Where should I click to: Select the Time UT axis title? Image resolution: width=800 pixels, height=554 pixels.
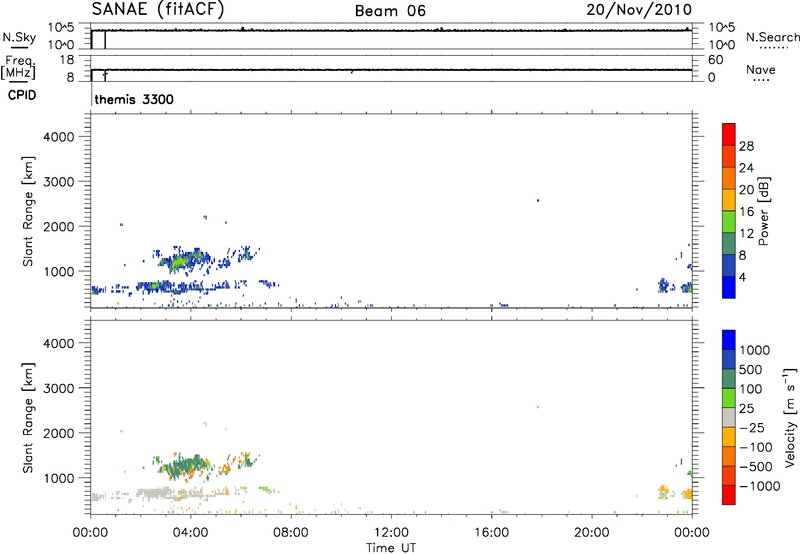pyautogui.click(x=391, y=548)
